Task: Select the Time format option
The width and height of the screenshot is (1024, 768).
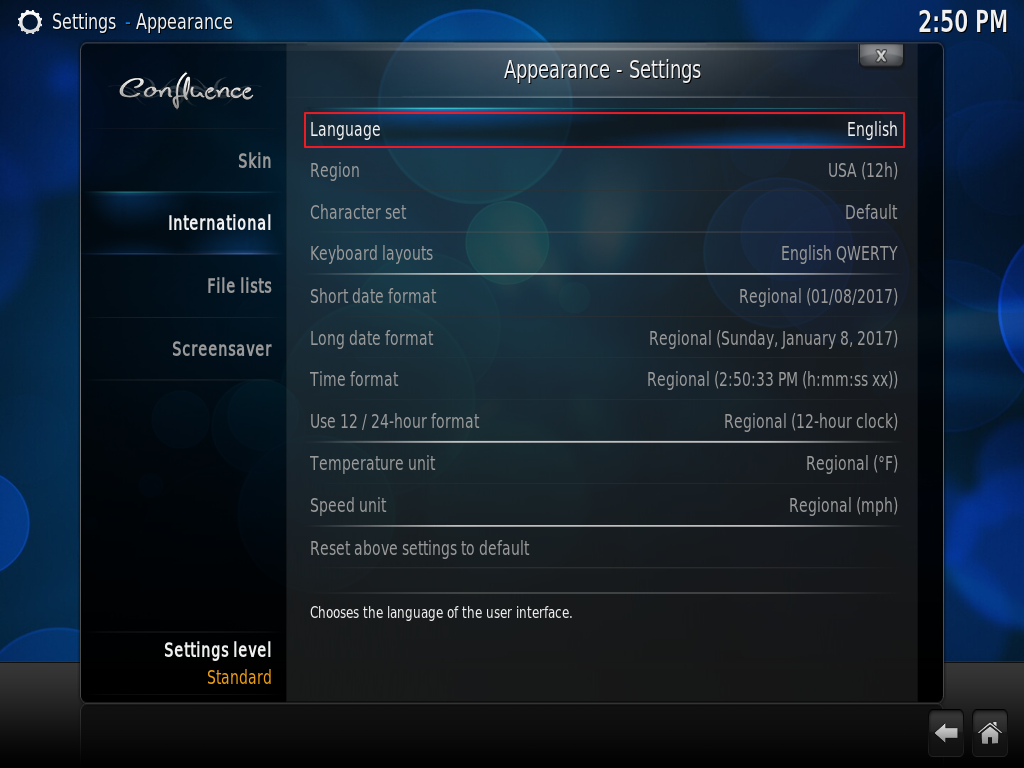Action: coord(604,379)
